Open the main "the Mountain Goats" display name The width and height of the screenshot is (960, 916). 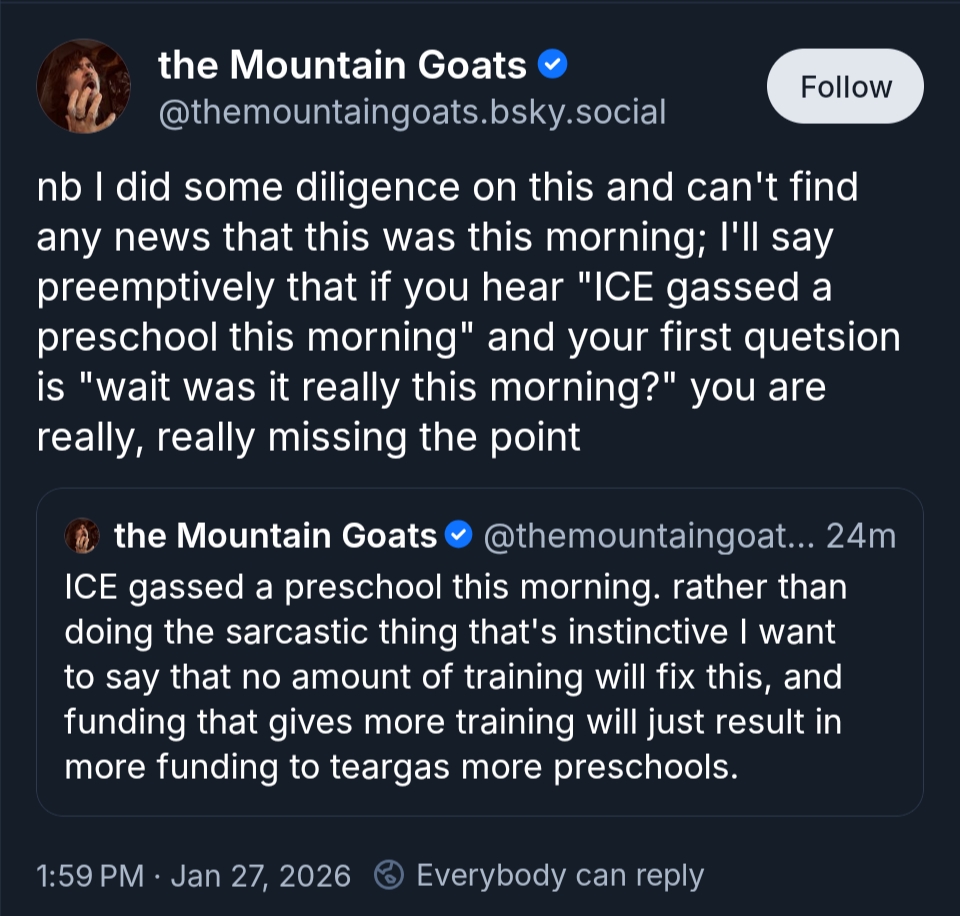point(342,66)
